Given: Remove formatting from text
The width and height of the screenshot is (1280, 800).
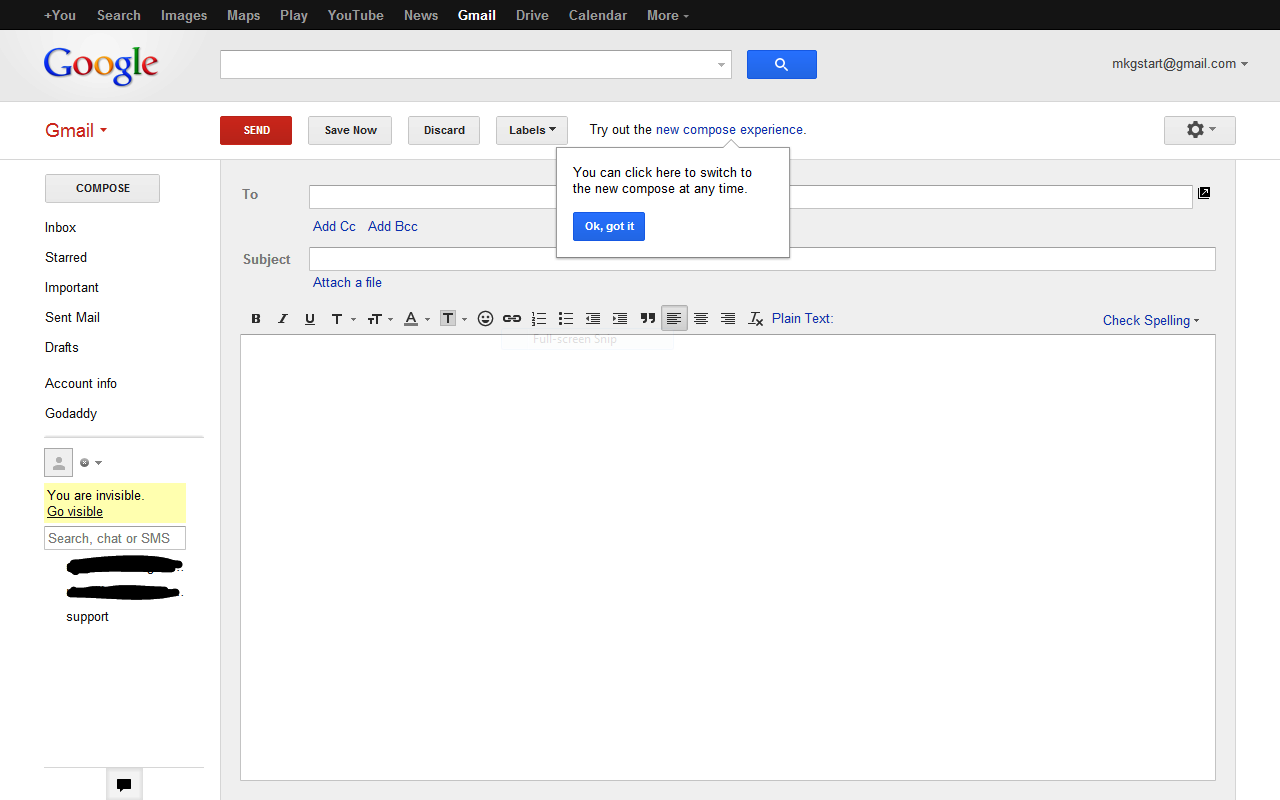Looking at the screenshot, I should click(756, 319).
